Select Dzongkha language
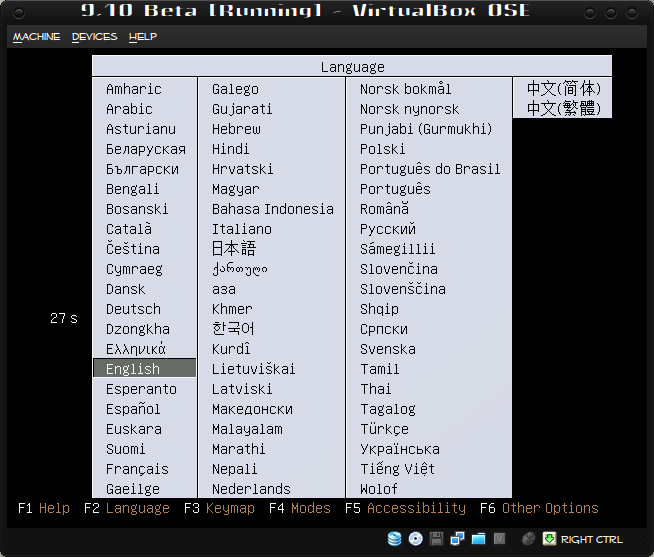 click(x=138, y=329)
